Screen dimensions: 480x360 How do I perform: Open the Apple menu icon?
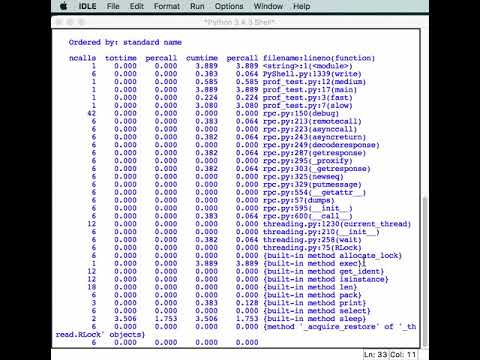[x=63, y=6]
